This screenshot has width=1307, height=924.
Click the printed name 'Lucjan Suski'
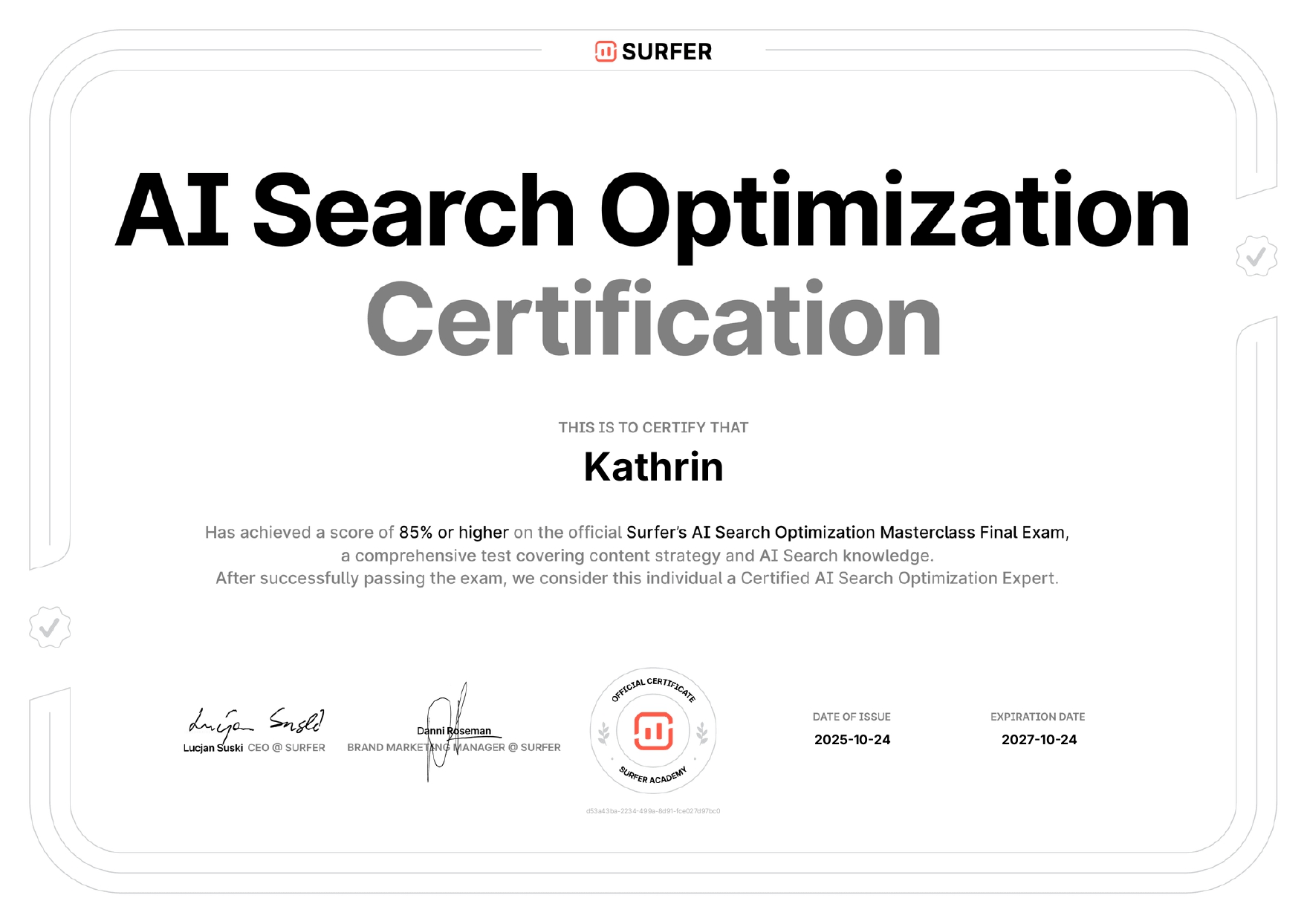(213, 748)
